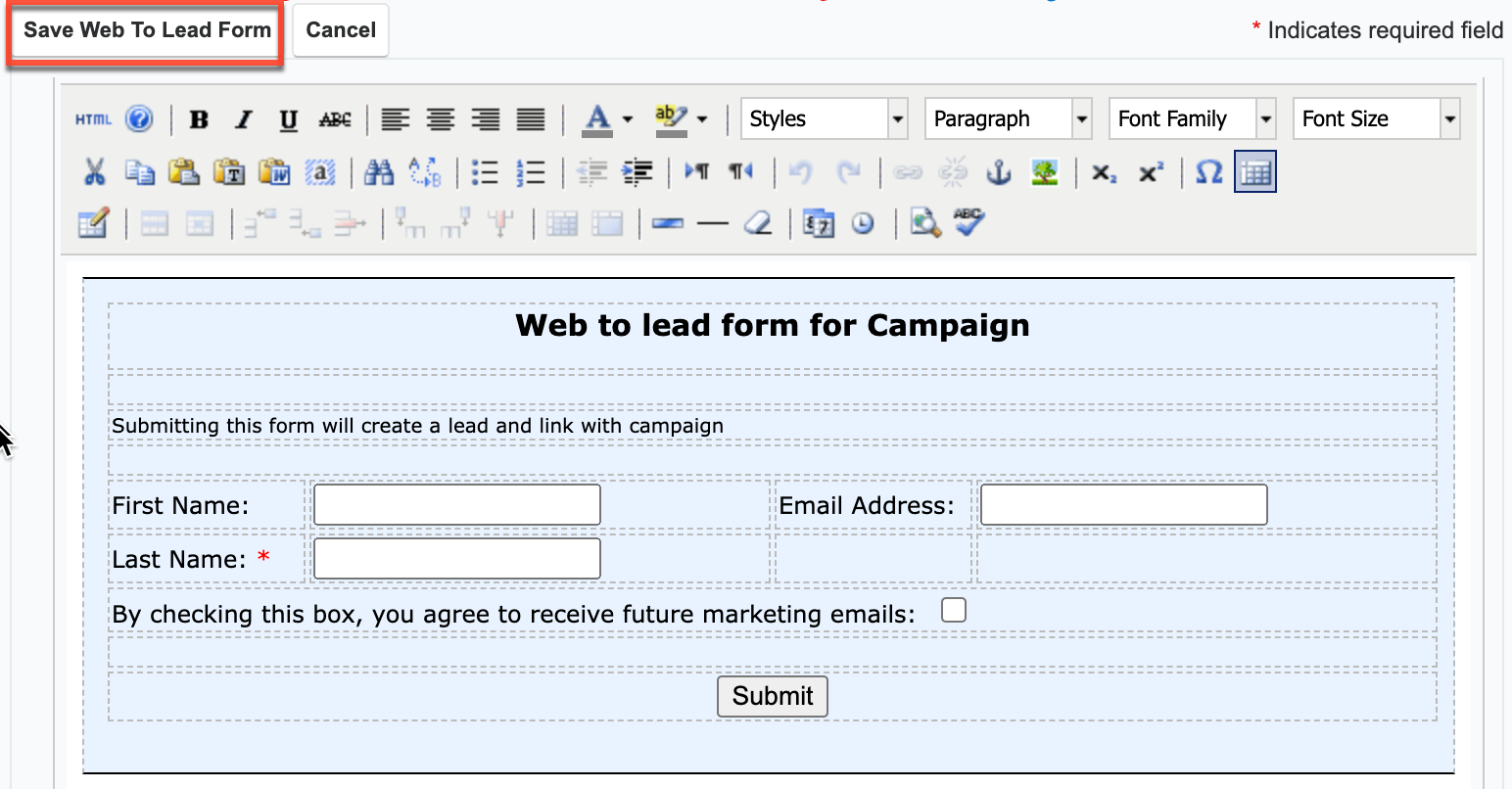Viewport: 1512px width, 789px height.
Task: Toggle the numbered list
Action: (530, 172)
